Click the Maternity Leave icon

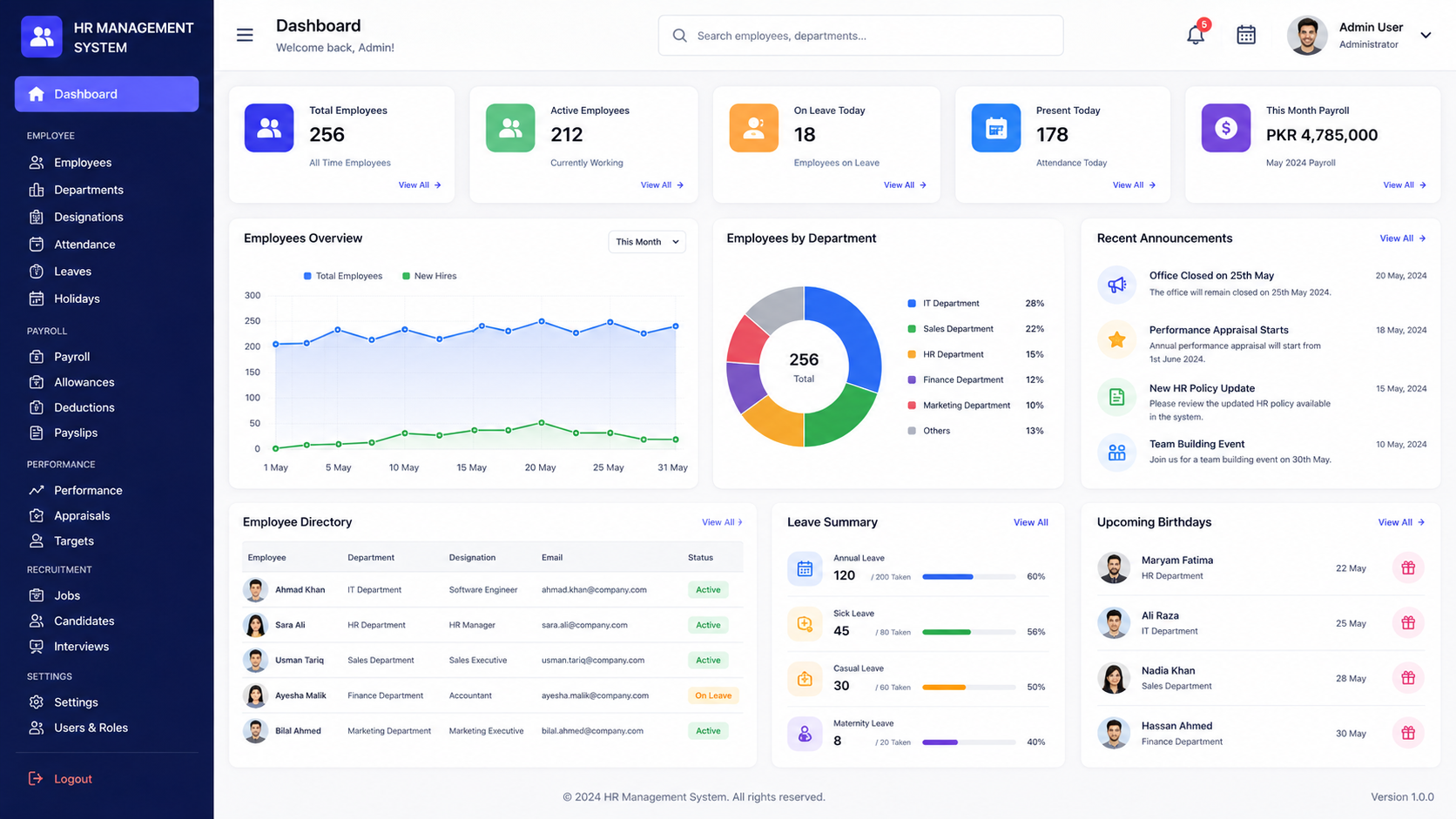[x=805, y=734]
